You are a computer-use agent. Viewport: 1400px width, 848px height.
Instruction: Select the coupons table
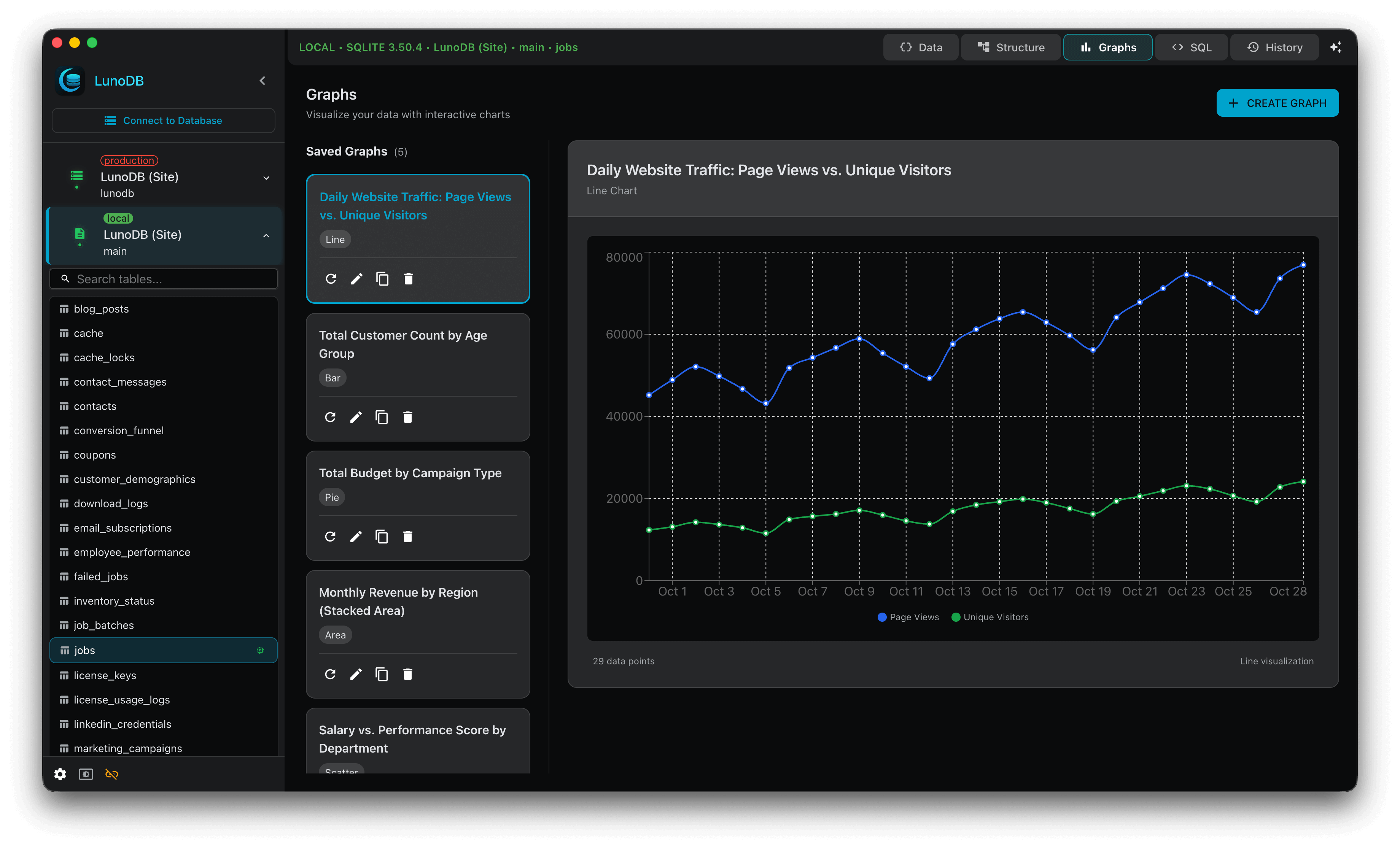coord(164,455)
